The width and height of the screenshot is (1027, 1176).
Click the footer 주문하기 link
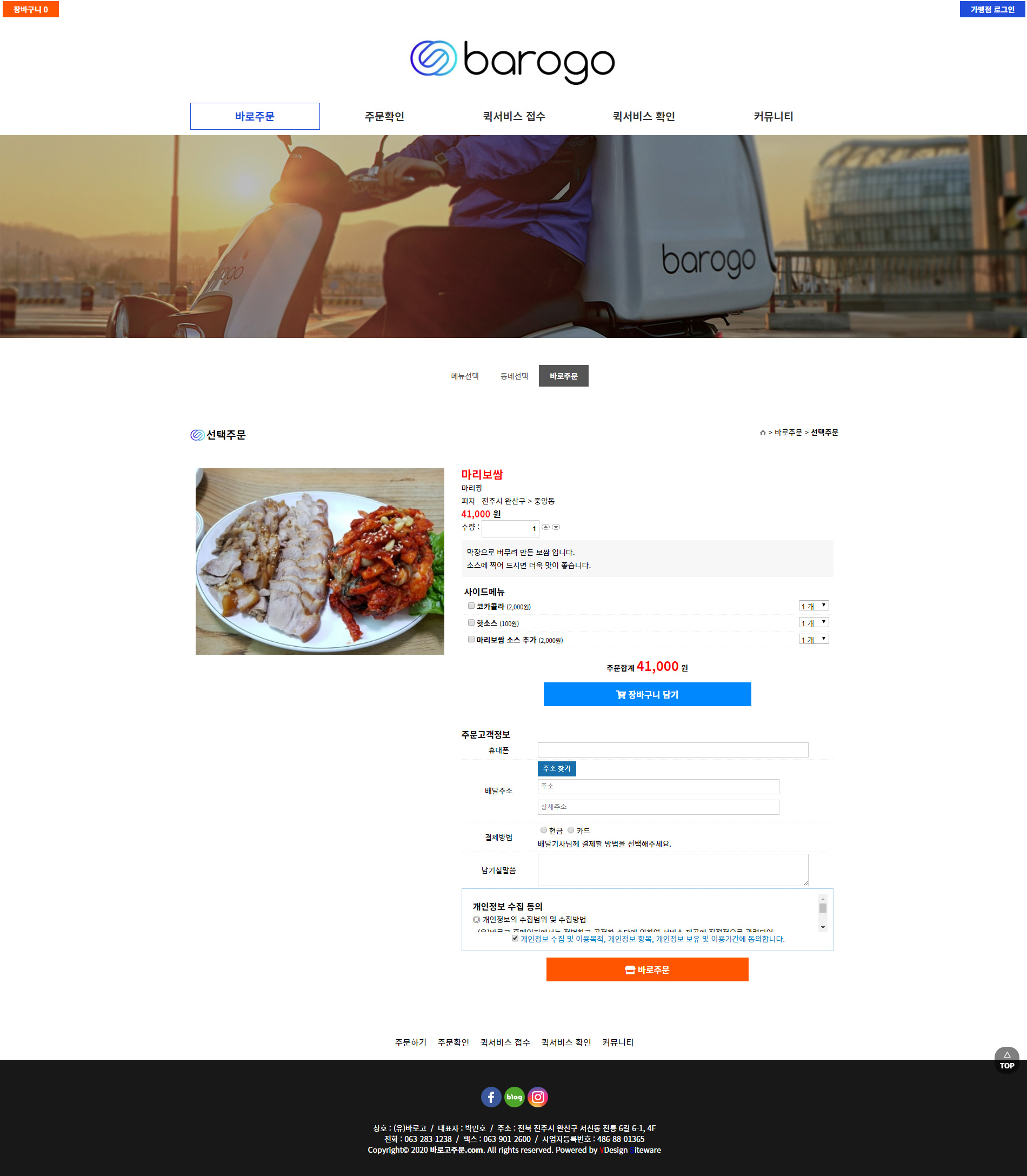[410, 1042]
